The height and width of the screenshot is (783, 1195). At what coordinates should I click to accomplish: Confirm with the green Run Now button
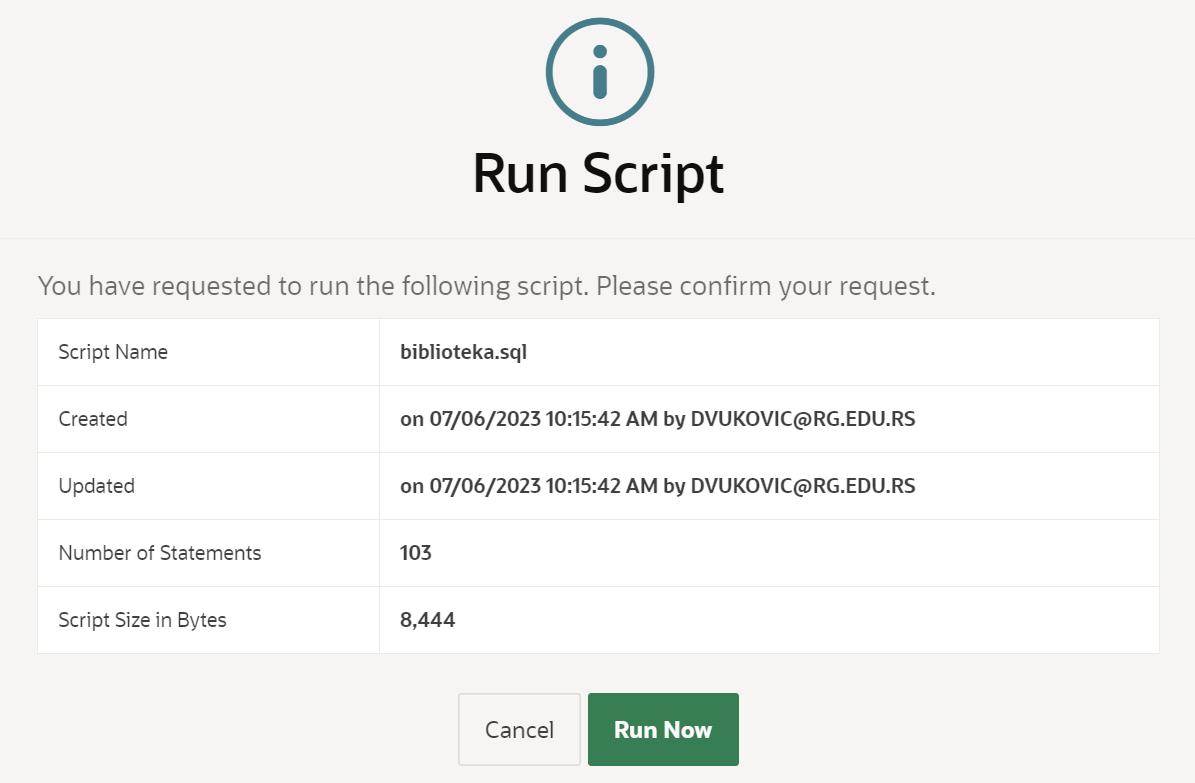[x=663, y=730]
